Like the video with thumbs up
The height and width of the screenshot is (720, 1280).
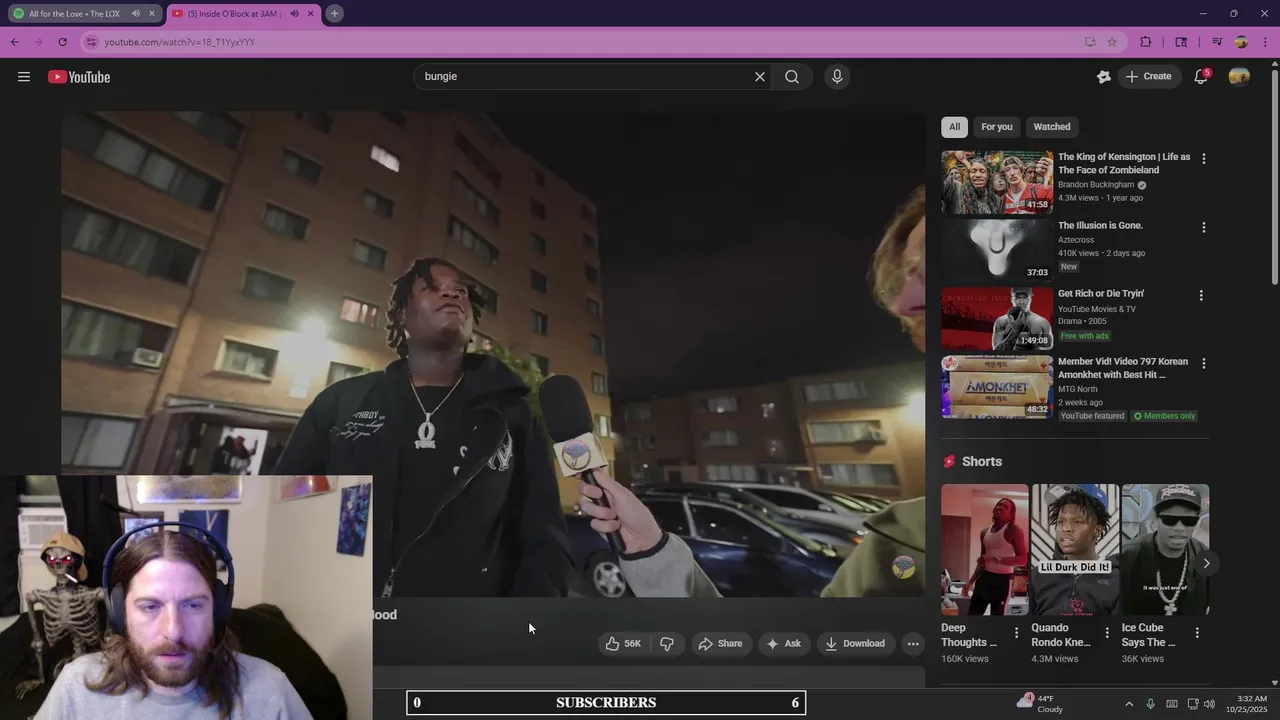point(623,644)
